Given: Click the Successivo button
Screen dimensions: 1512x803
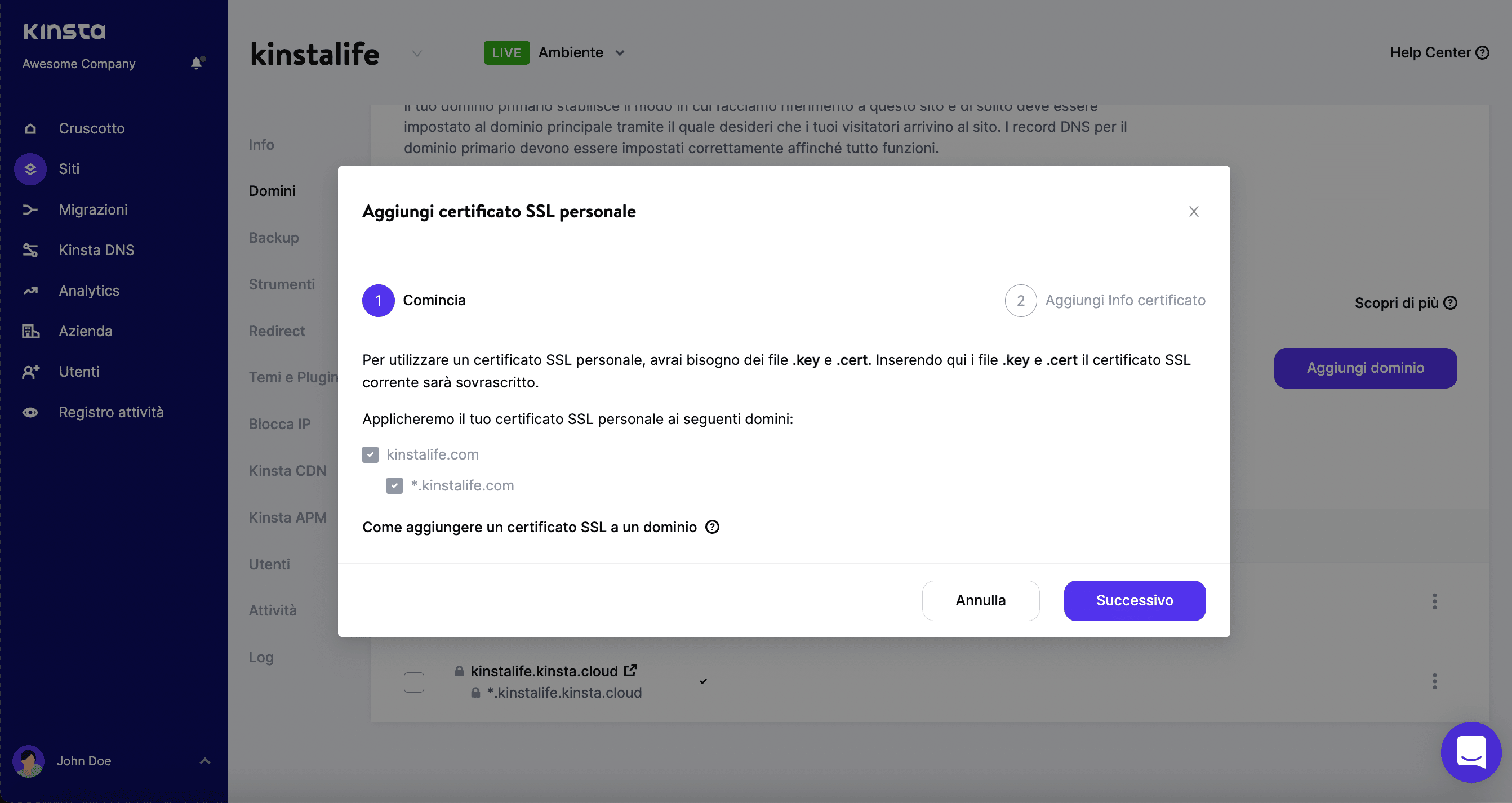Looking at the screenshot, I should [1134, 600].
